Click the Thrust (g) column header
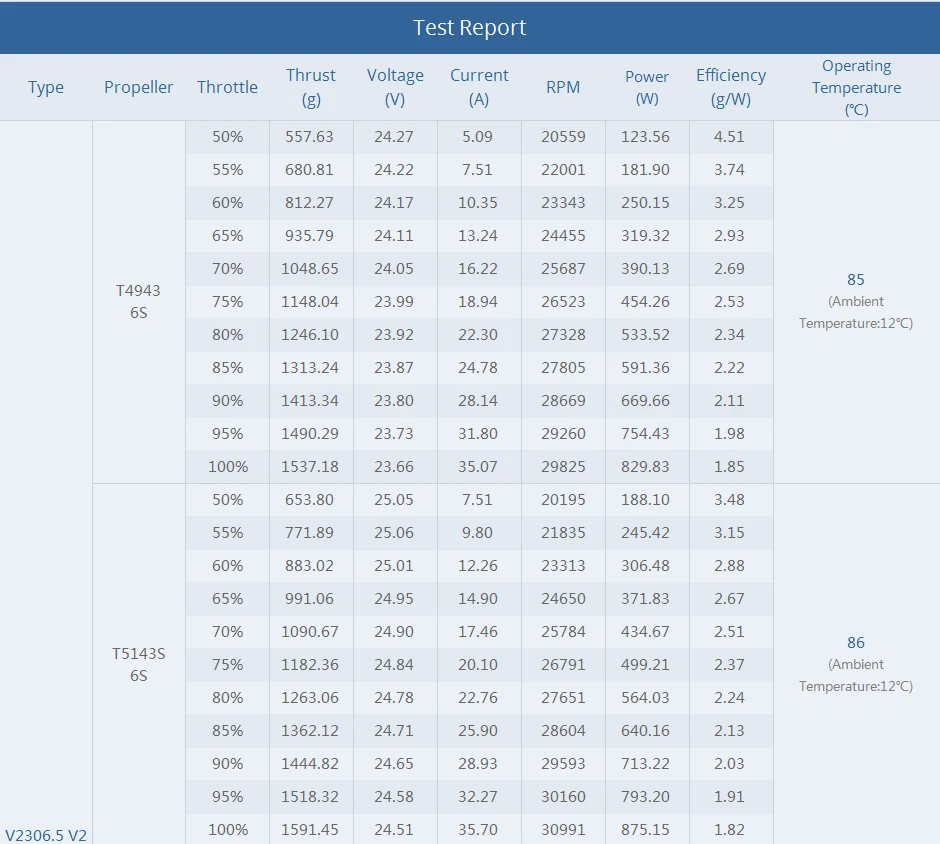This screenshot has width=940, height=844. [x=311, y=87]
